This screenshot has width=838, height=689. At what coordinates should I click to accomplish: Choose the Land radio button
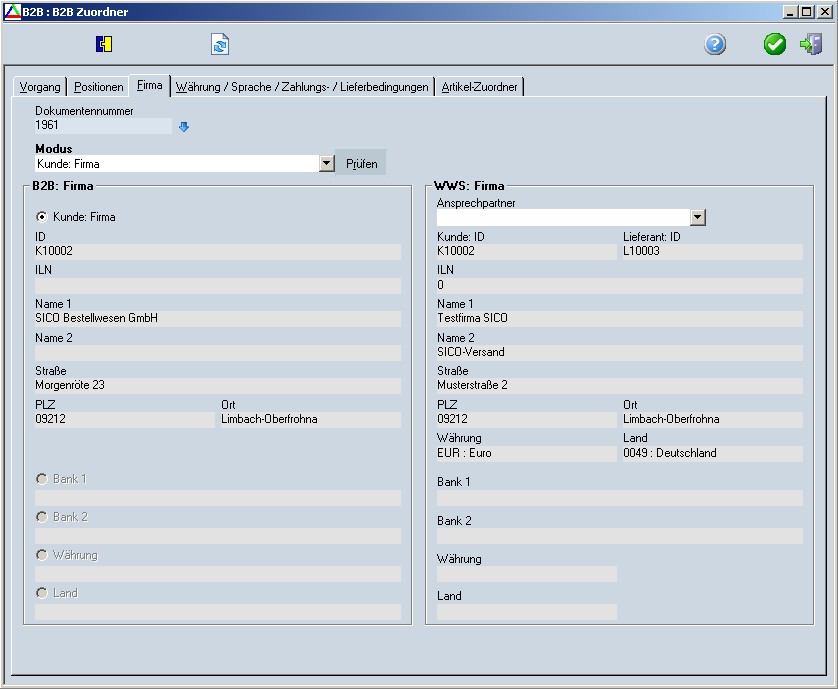click(x=42, y=593)
